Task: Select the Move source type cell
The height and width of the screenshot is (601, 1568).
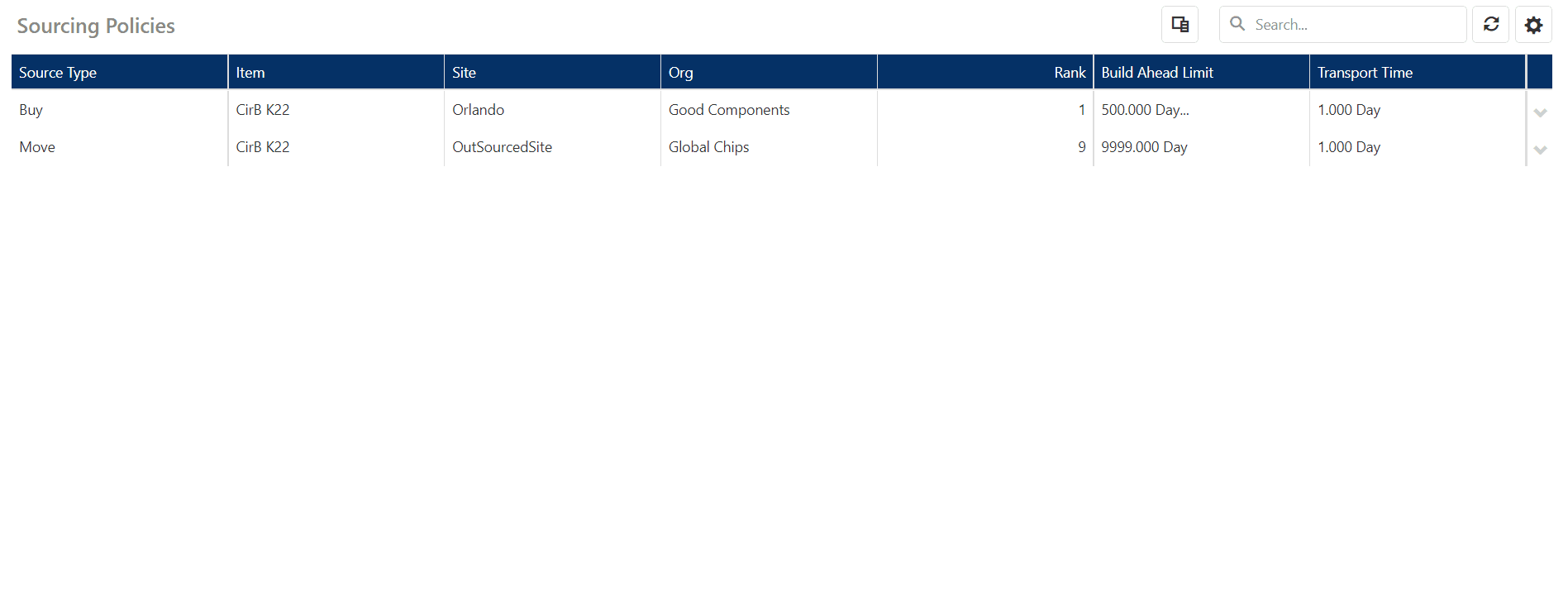Action: click(119, 147)
